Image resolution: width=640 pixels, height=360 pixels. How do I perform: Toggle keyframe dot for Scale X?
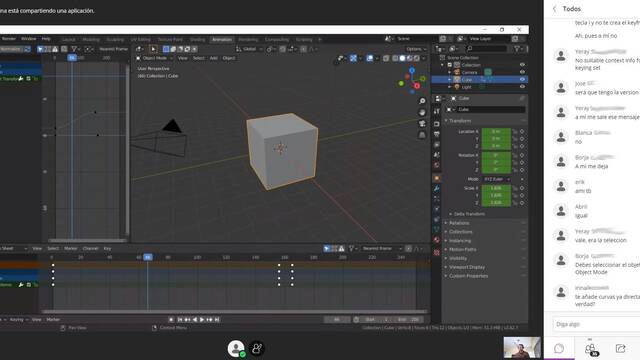coord(522,188)
